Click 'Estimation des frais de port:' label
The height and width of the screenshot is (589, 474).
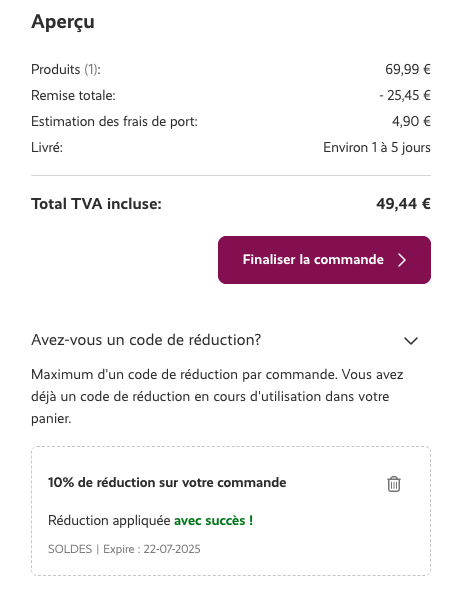114,121
